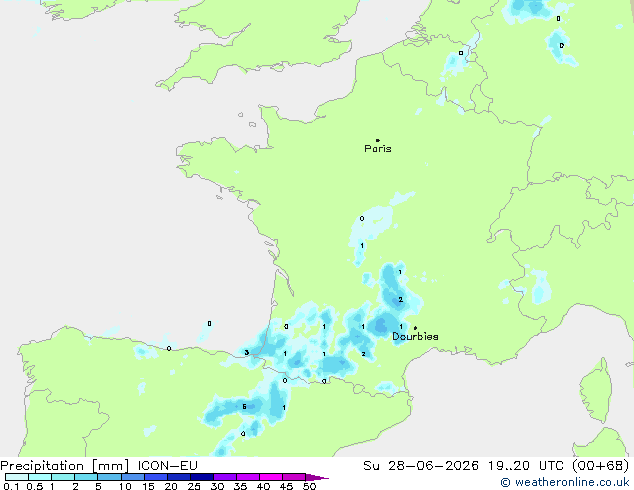The height and width of the screenshot is (490, 634).
Task: Pick the legend swatch between 0.1 and 0.5
Action: tap(17, 477)
